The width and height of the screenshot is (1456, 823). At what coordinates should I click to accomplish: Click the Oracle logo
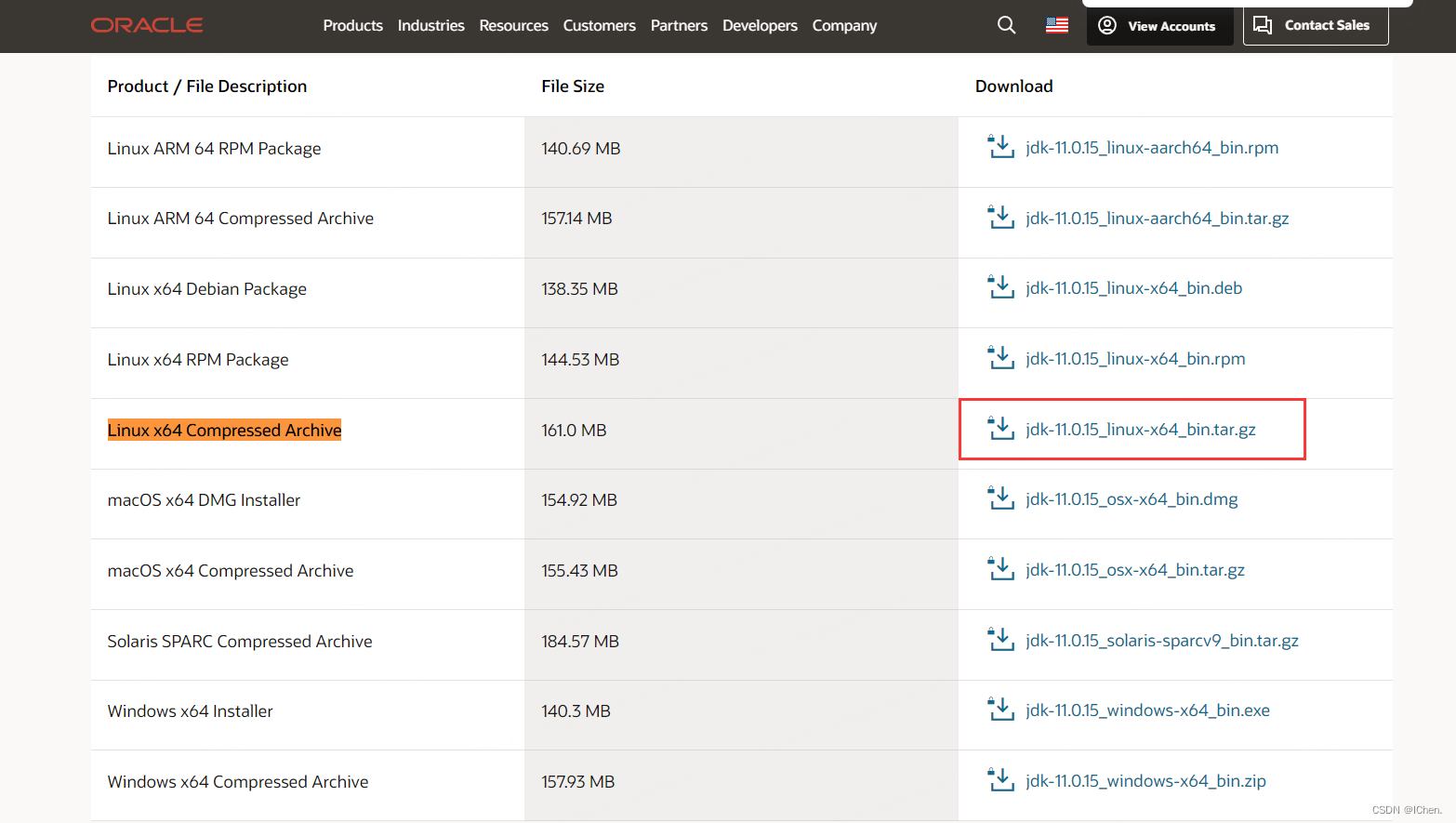coord(147,25)
